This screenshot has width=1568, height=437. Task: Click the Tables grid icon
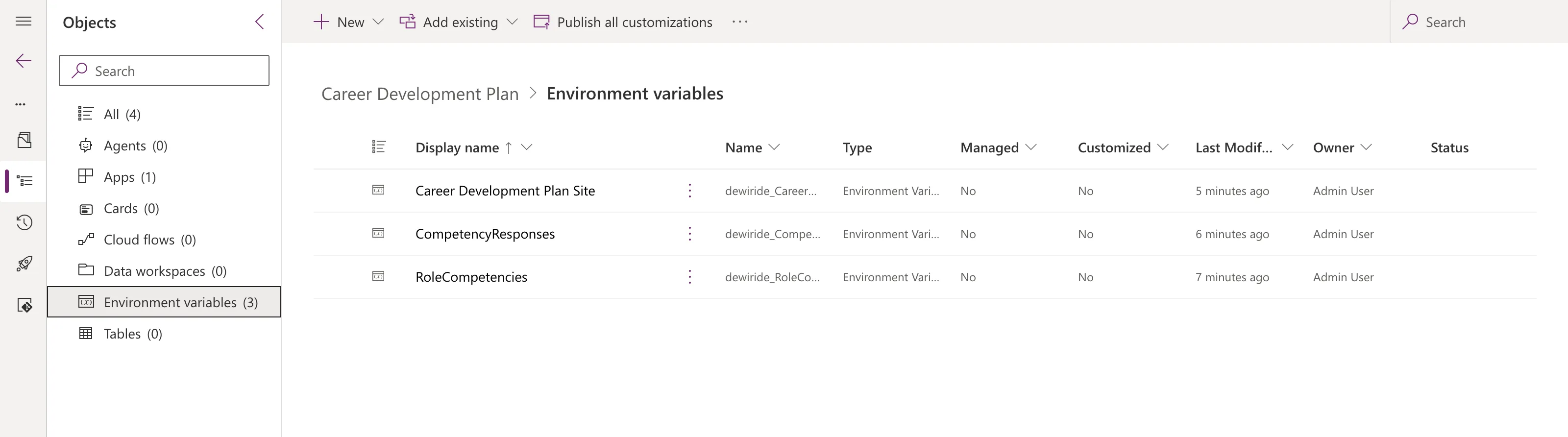coord(86,333)
